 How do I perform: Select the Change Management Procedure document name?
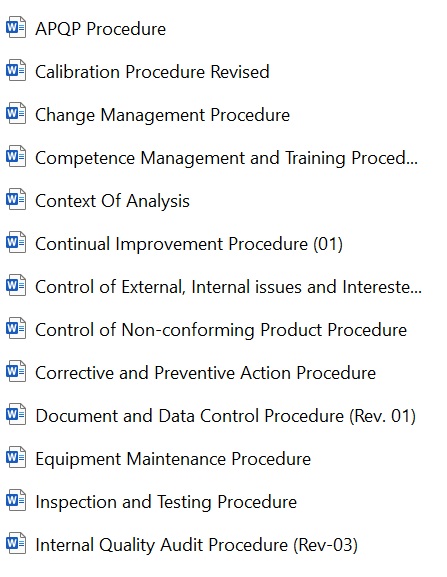click(163, 115)
